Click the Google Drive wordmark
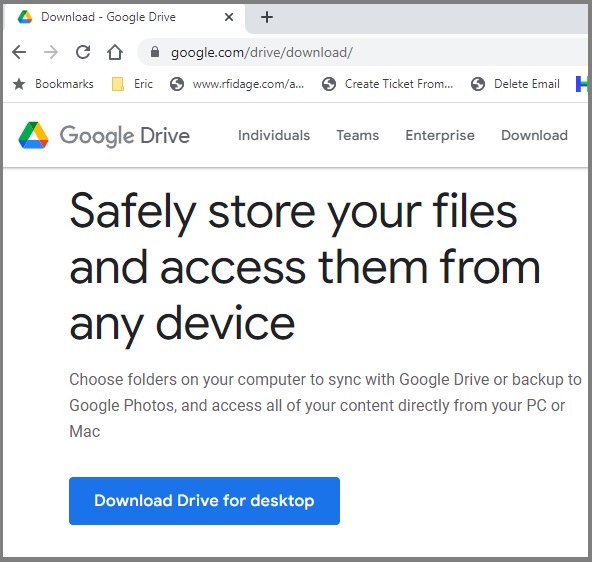This screenshot has height=563, width=592. (x=125, y=136)
